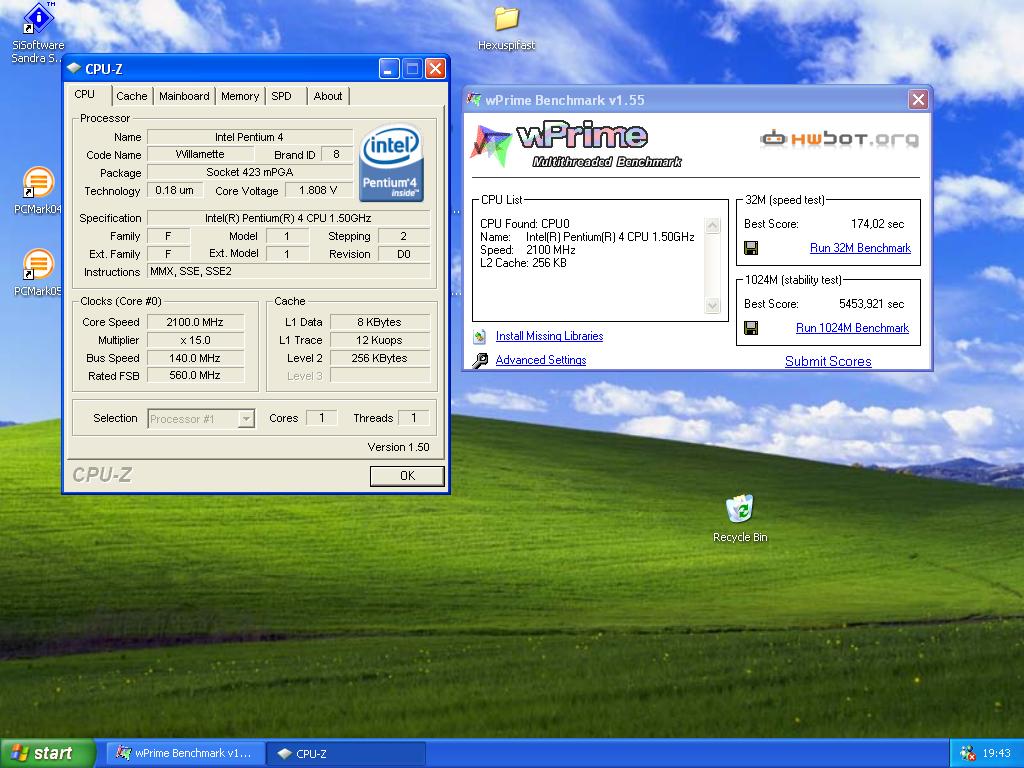Click the Core Speed value 2100.0 MHz

click(x=195, y=322)
